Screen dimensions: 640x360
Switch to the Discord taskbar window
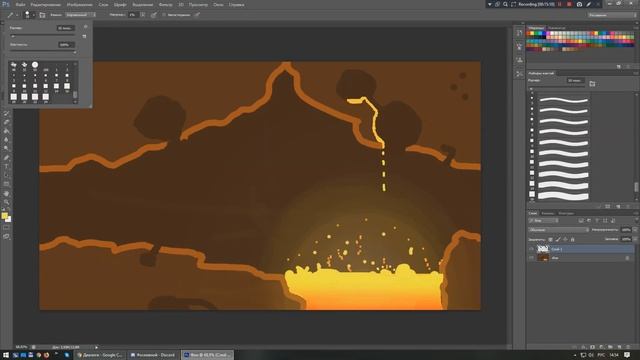[x=153, y=355]
